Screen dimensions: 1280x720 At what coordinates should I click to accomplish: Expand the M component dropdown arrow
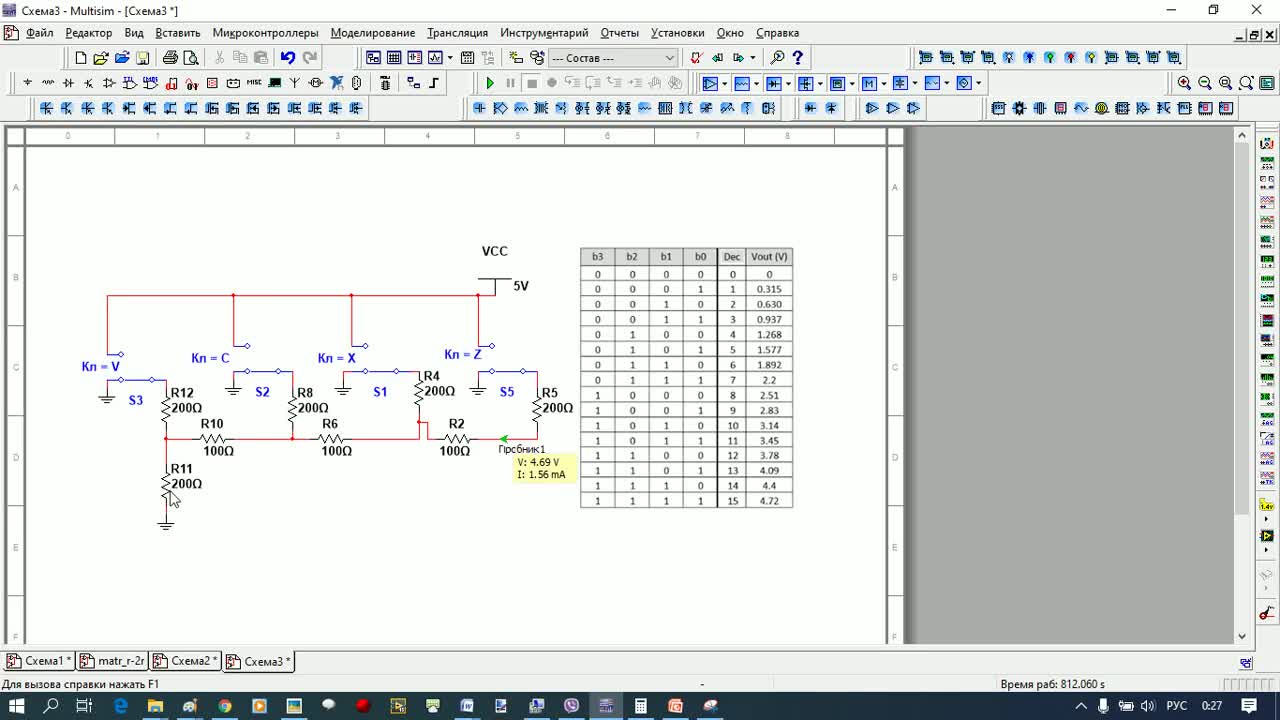tap(884, 83)
